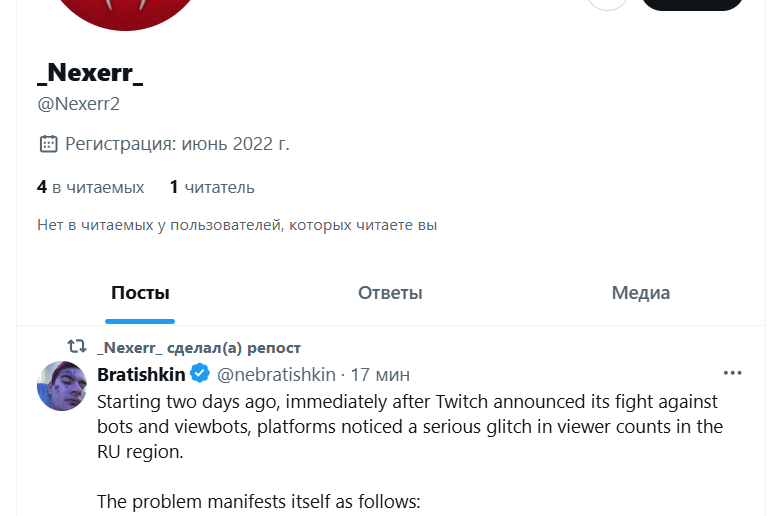Open the three-dot more menu on the post
This screenshot has width=775, height=516.
[732, 373]
